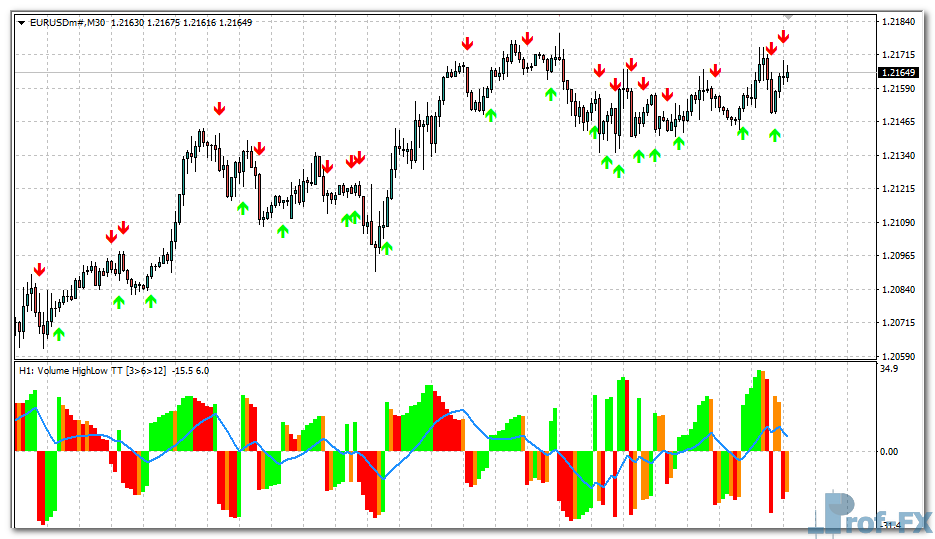The image size is (935, 539).
Task: Click the leftmost red down arrow signal
Action: point(39,270)
